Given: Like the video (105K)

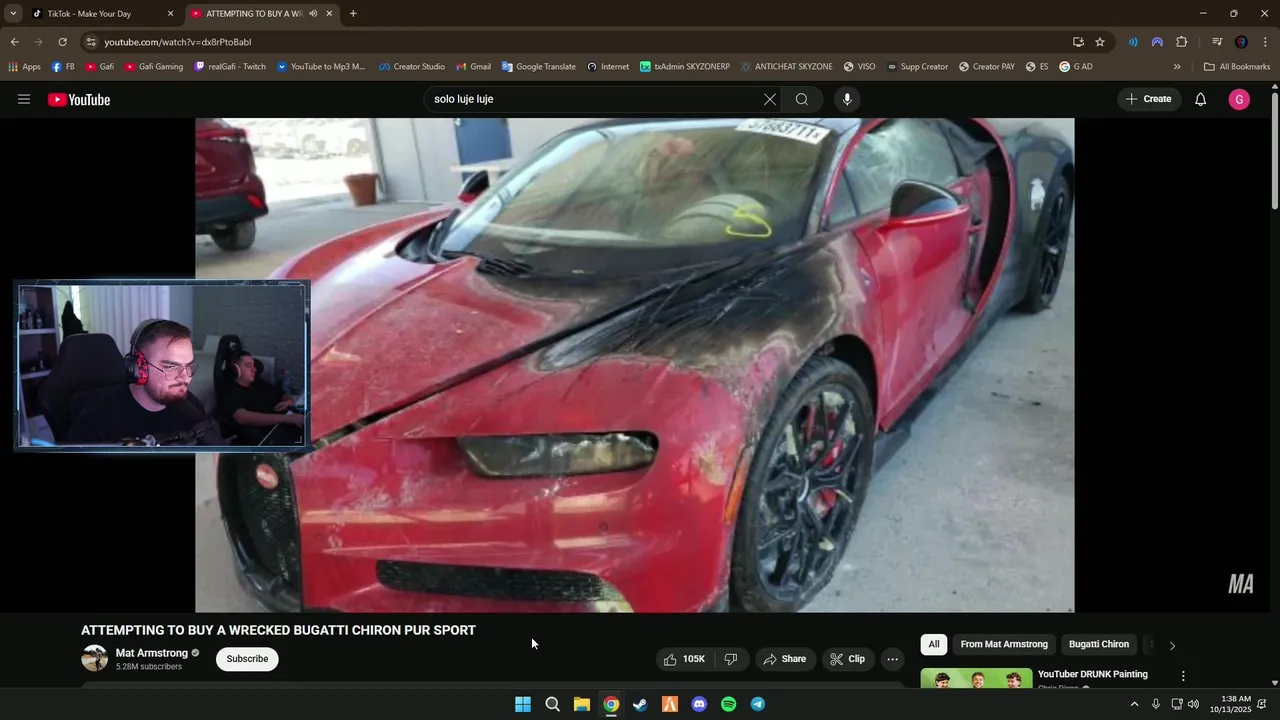Looking at the screenshot, I should (684, 659).
